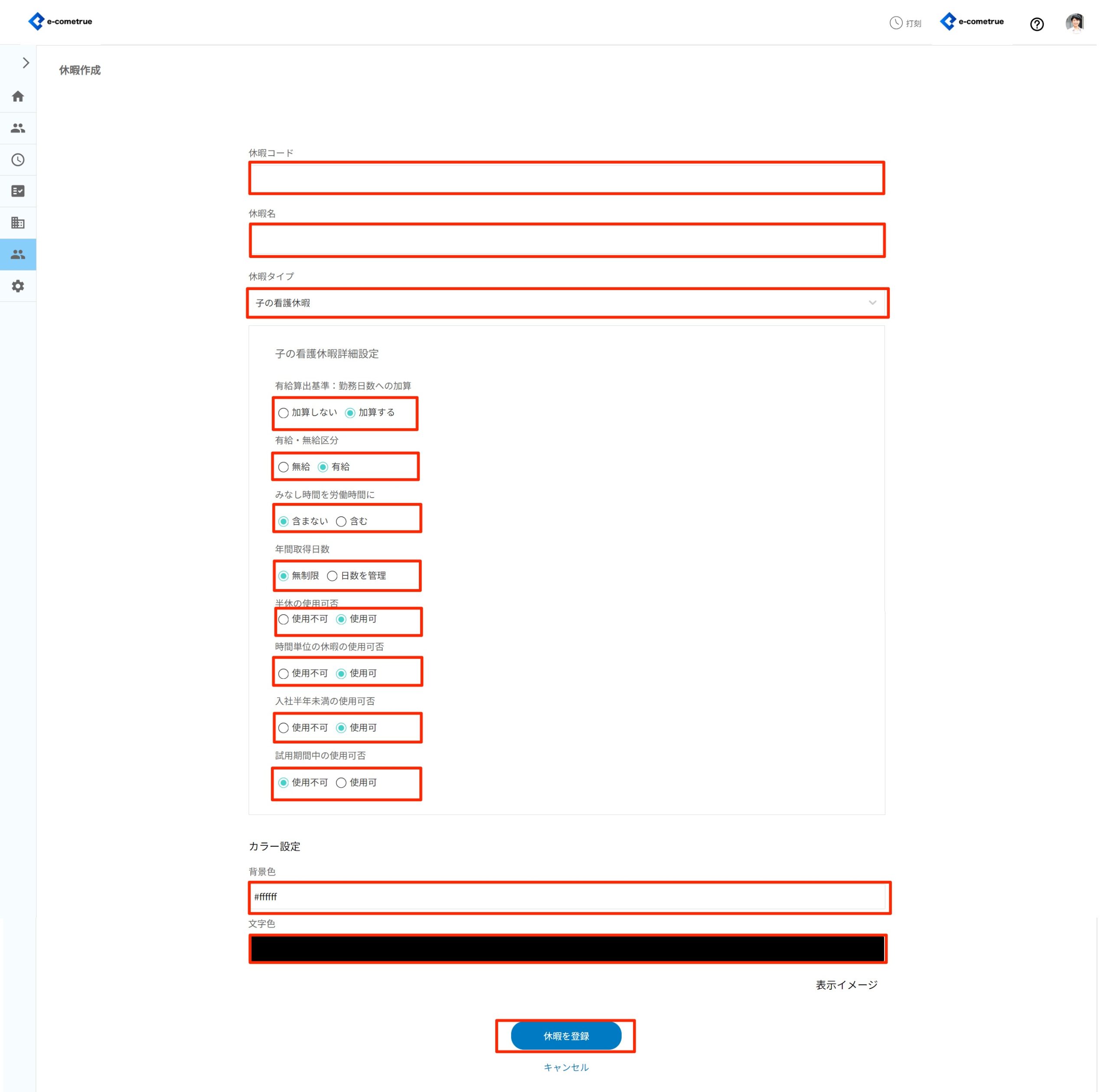Click the checklist icon in sidebar

pyautogui.click(x=18, y=191)
